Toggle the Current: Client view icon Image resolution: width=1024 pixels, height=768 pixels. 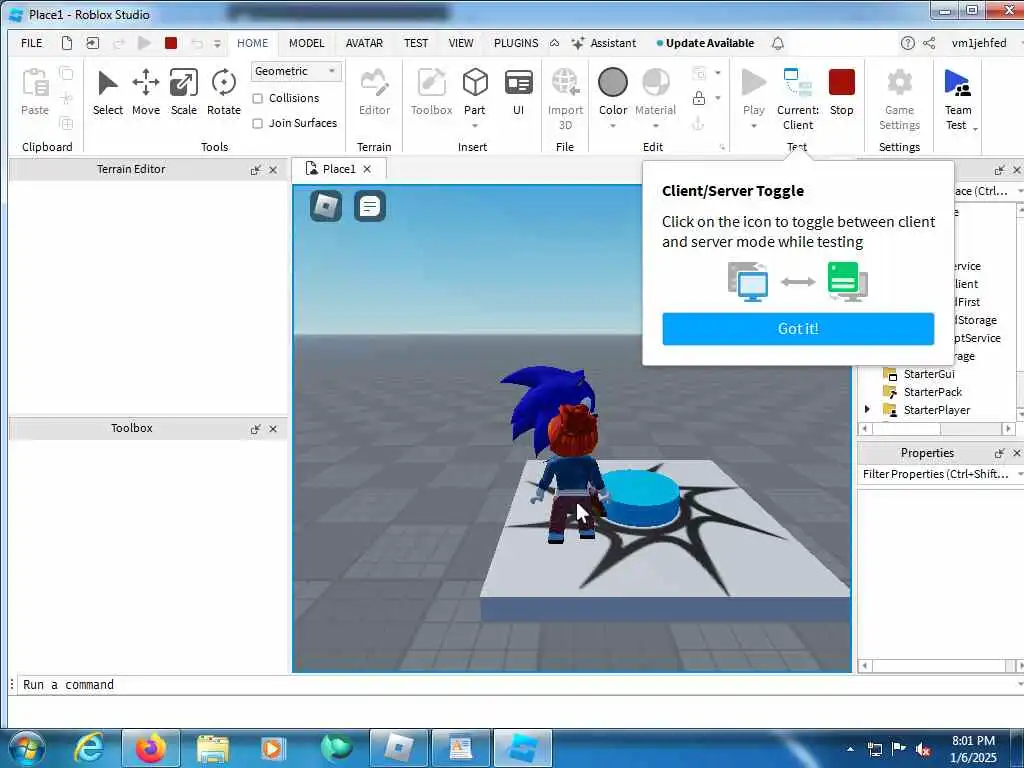(x=797, y=83)
